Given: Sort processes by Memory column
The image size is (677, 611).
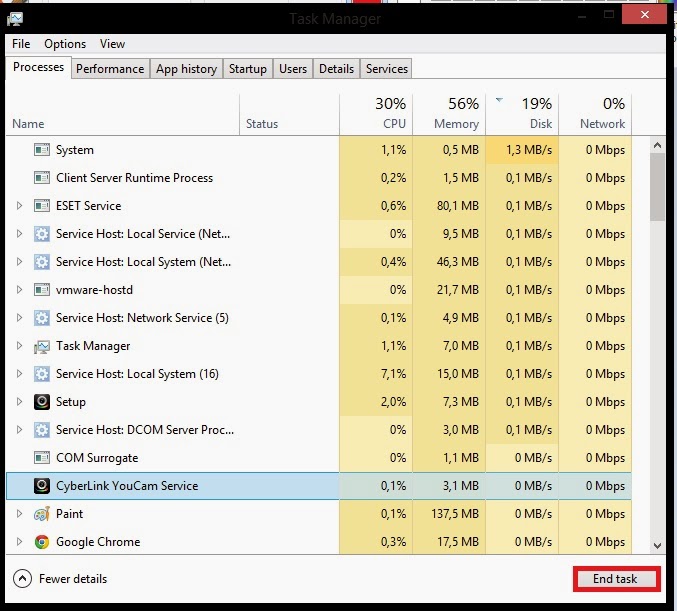Looking at the screenshot, I should [x=449, y=114].
